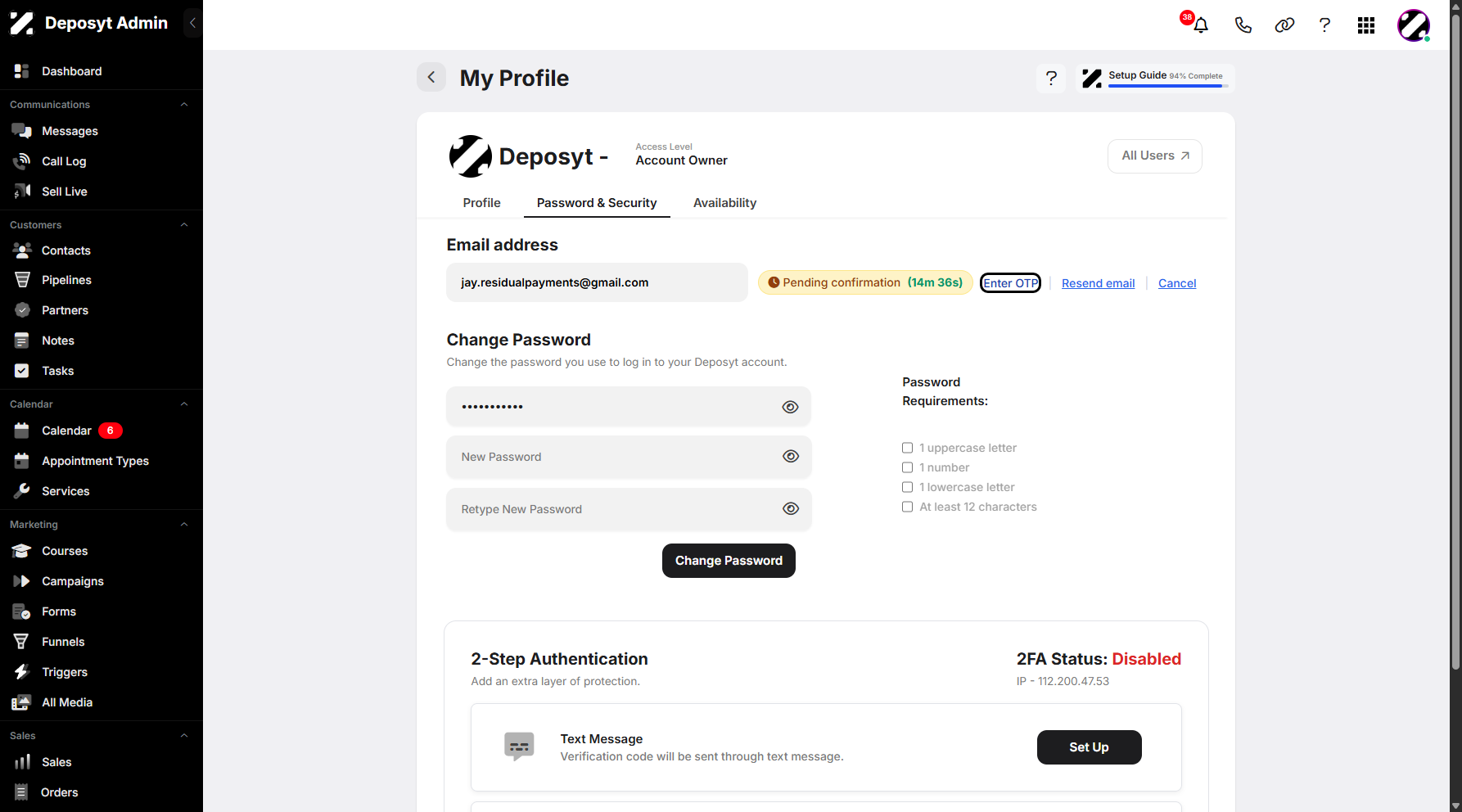Open Messages in the sidebar
Viewport: 1462px width, 812px height.
(x=70, y=131)
